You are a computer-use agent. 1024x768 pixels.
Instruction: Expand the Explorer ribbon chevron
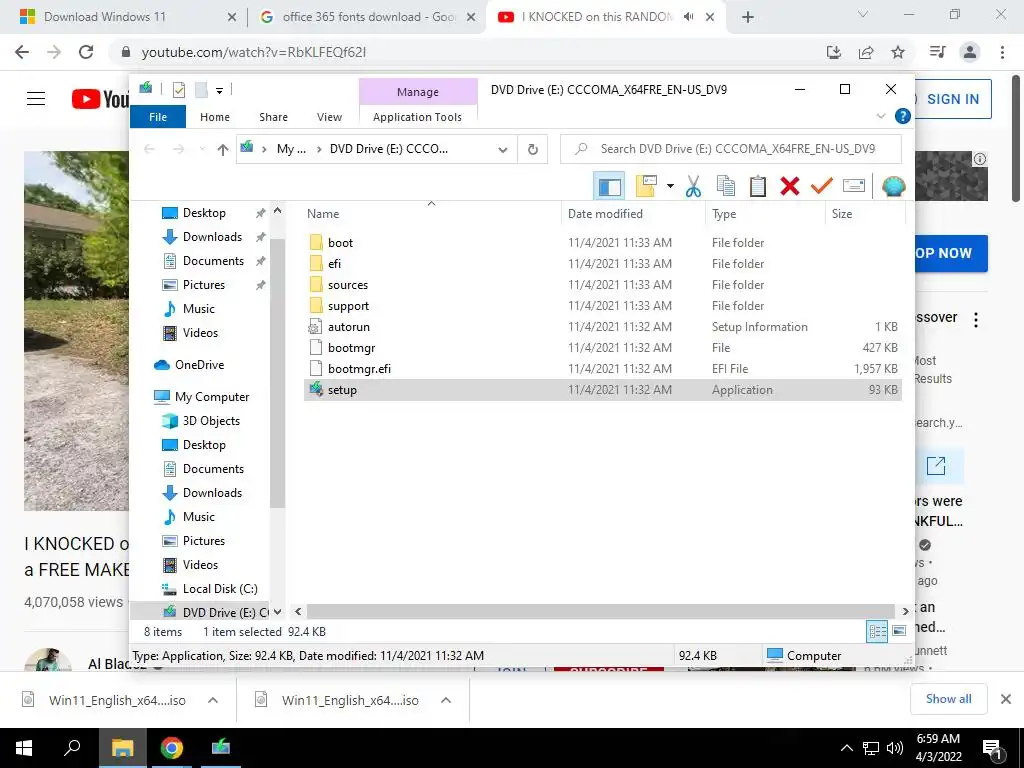[x=880, y=116]
